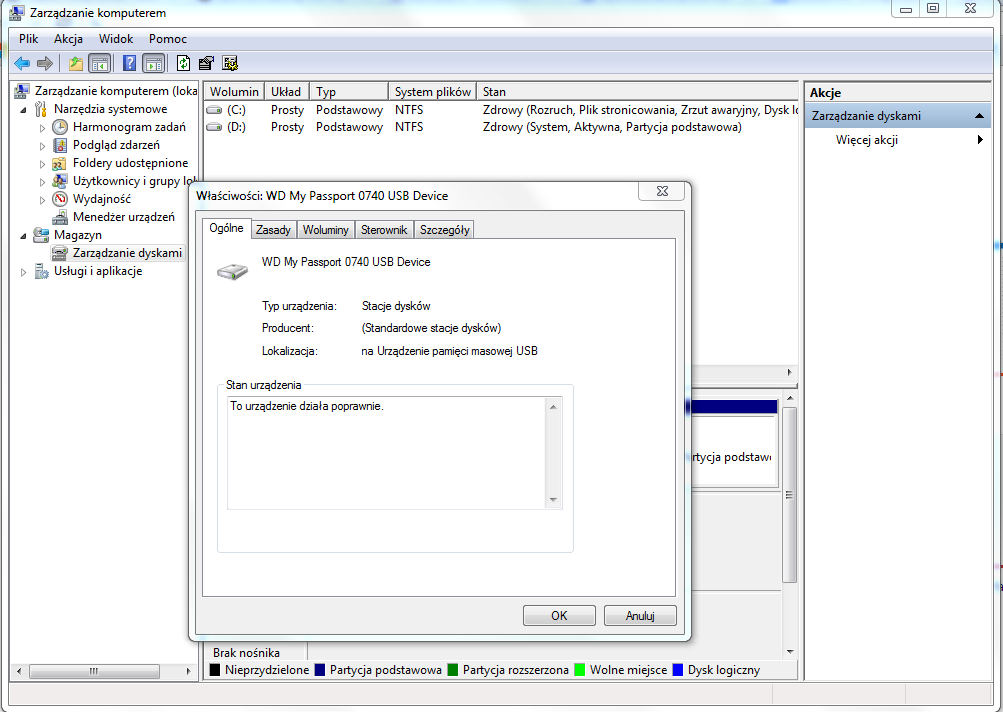1003x712 pixels.
Task: Click the disk view vertical scrollbar thumb
Action: tap(789, 494)
